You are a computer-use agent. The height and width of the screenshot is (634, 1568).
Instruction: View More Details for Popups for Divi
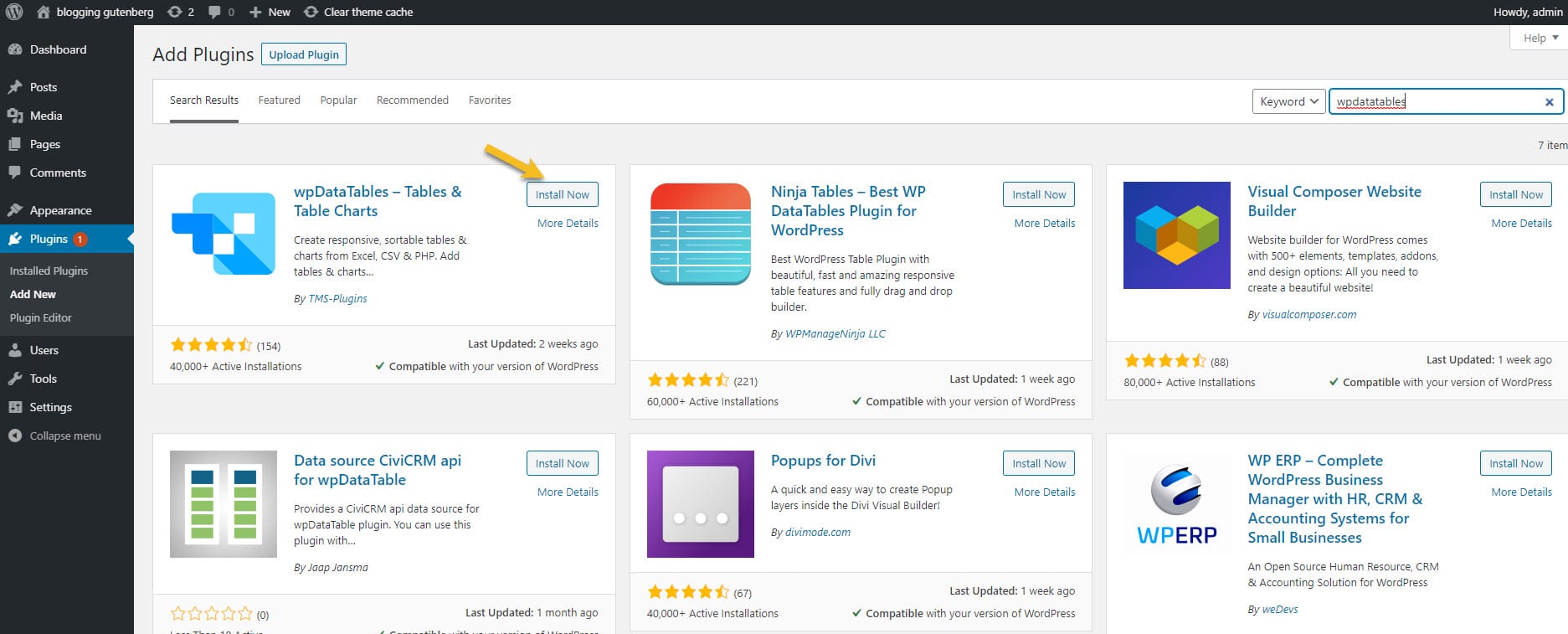tap(1045, 492)
